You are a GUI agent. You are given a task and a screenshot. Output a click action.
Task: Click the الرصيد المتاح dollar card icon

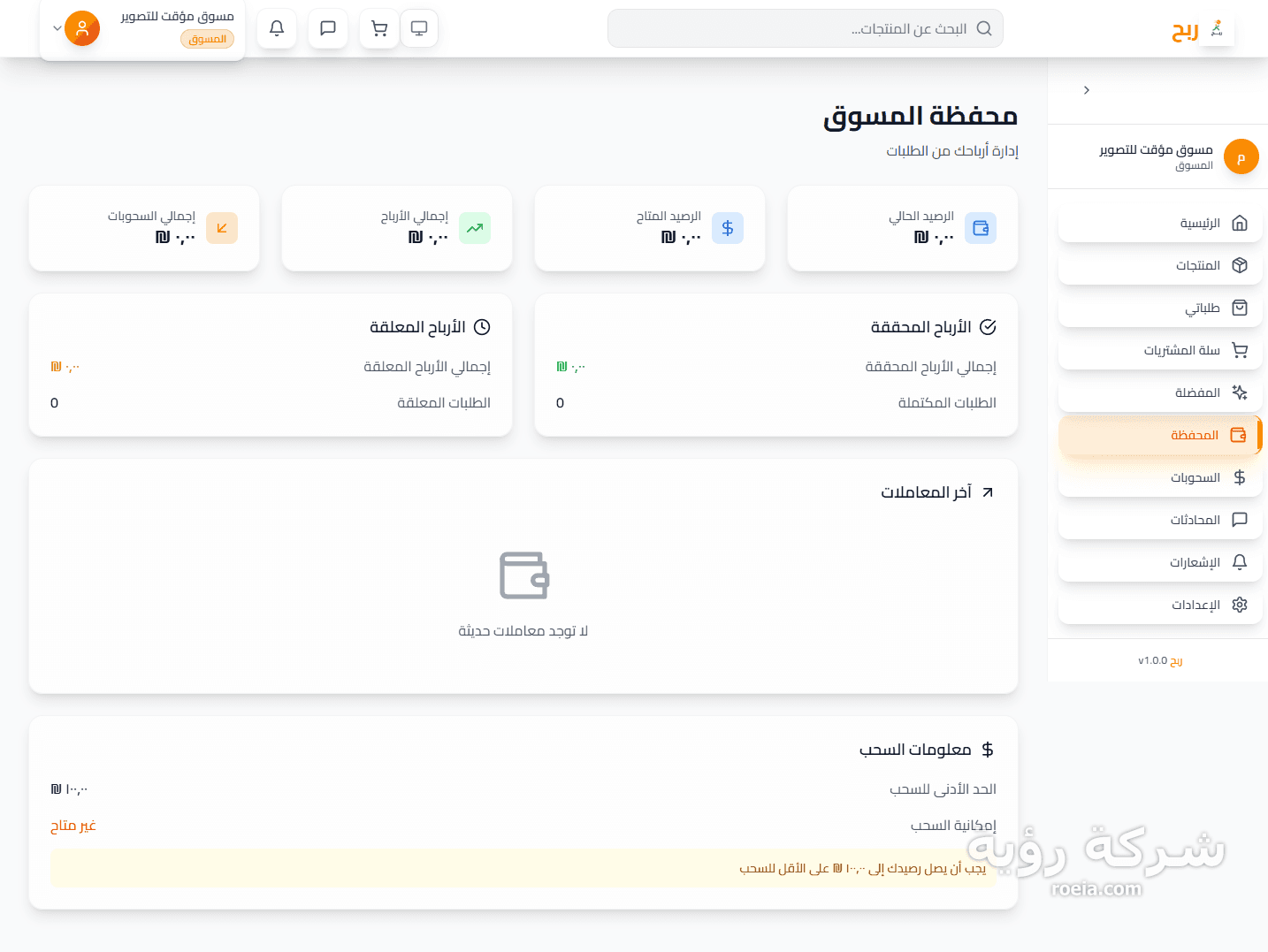click(728, 228)
